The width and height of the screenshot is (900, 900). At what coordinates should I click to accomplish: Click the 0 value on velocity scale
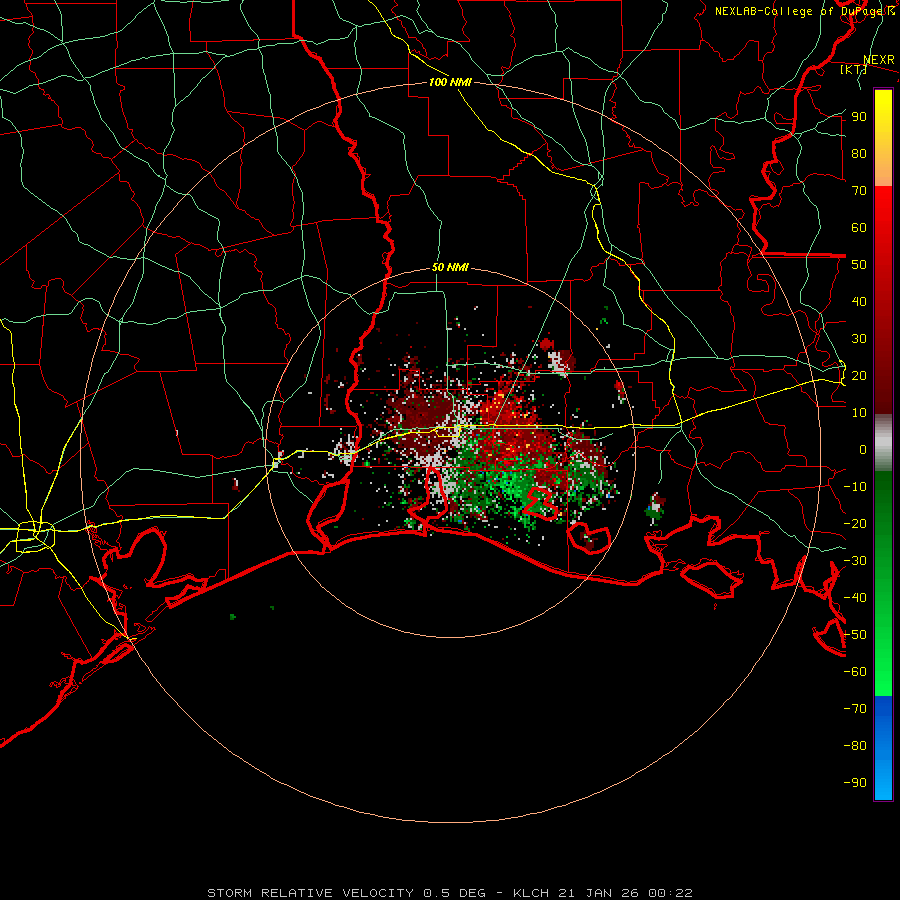point(863,450)
